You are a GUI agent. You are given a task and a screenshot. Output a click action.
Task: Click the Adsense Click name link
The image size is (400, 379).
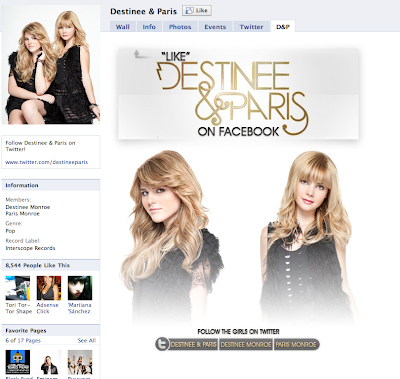pos(47,308)
